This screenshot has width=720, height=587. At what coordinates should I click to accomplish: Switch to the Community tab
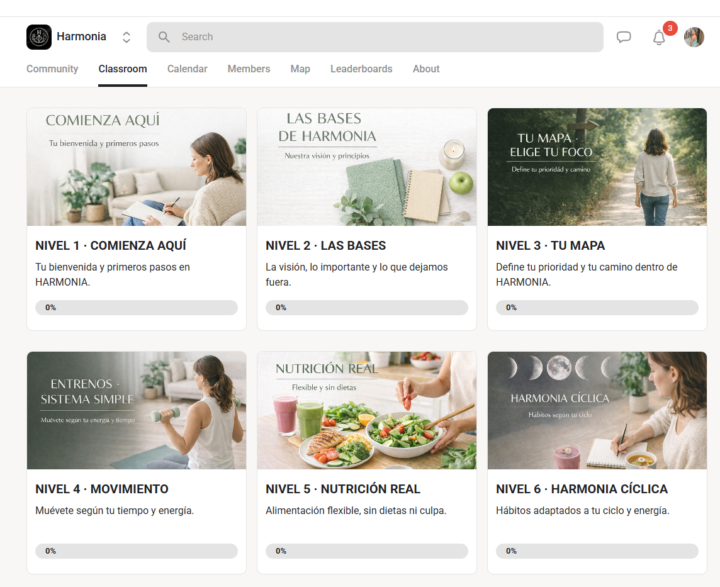52,69
